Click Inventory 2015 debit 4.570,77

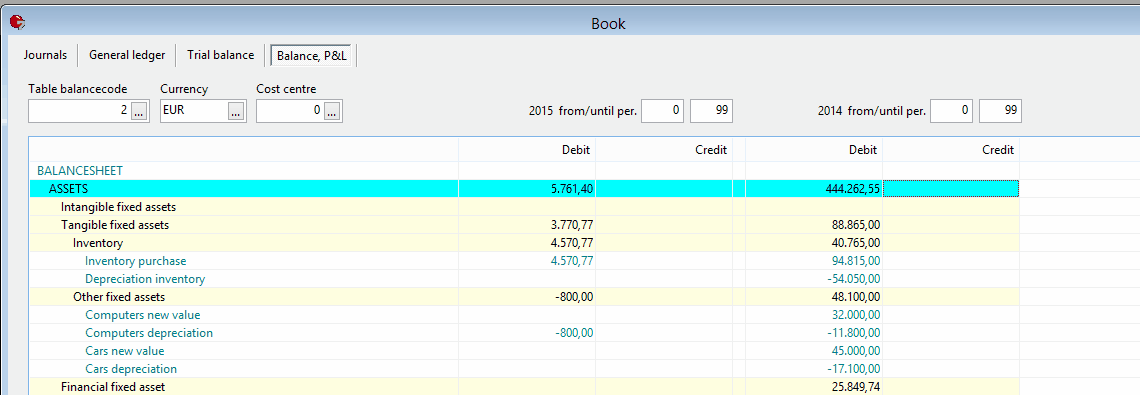[571, 243]
